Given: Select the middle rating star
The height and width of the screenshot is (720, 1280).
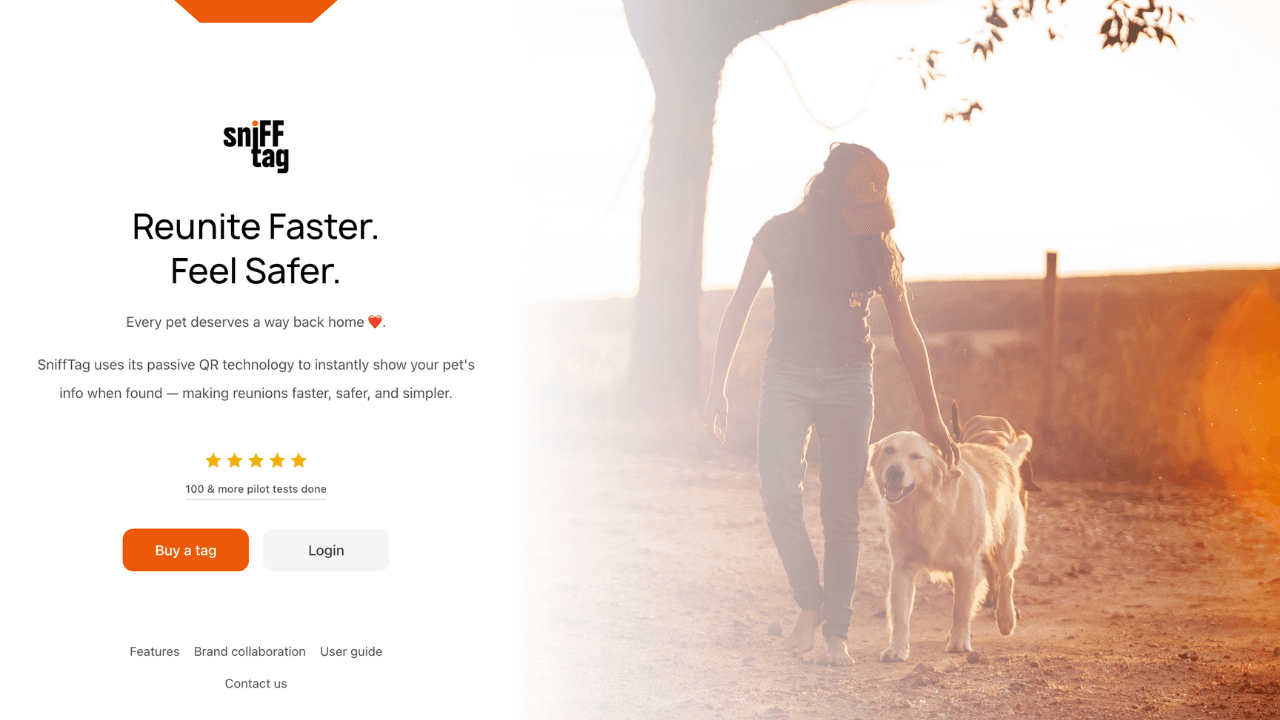Looking at the screenshot, I should coord(256,460).
